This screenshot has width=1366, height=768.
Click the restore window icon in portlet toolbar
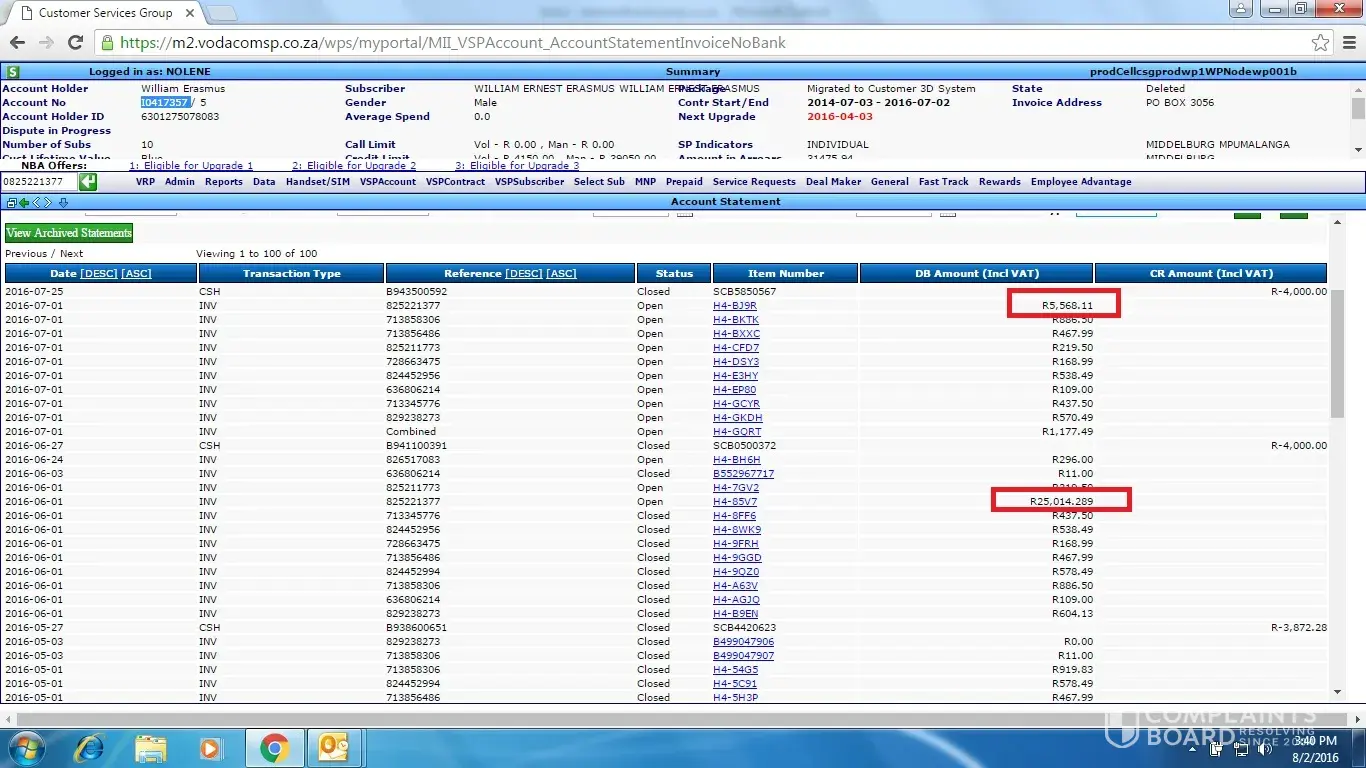pyautogui.click(x=11, y=202)
